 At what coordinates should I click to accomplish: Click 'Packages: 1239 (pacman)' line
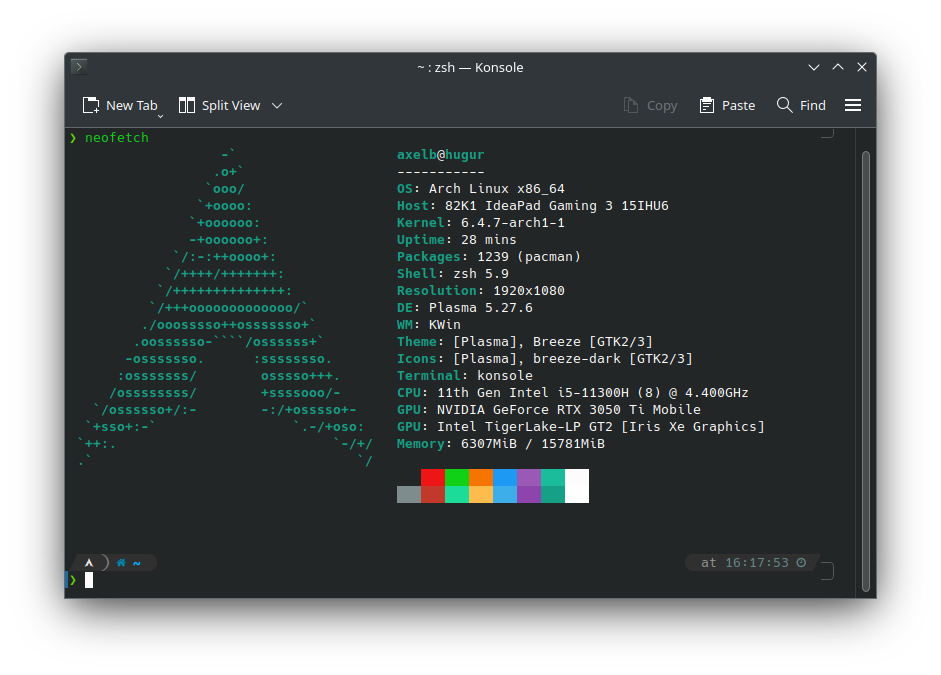point(489,256)
